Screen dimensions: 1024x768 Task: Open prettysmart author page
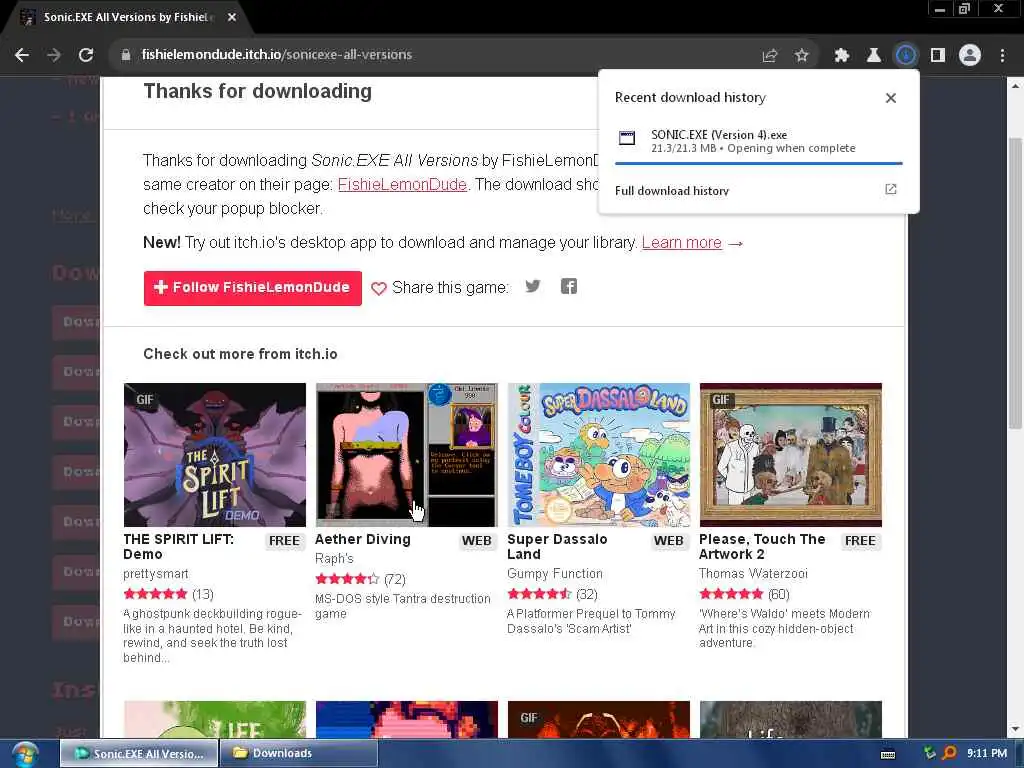pos(155,574)
